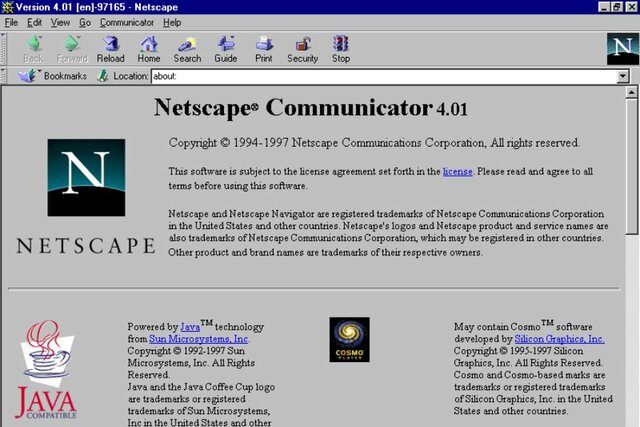
Task: Open the Guide toolbar button
Action: click(x=226, y=49)
